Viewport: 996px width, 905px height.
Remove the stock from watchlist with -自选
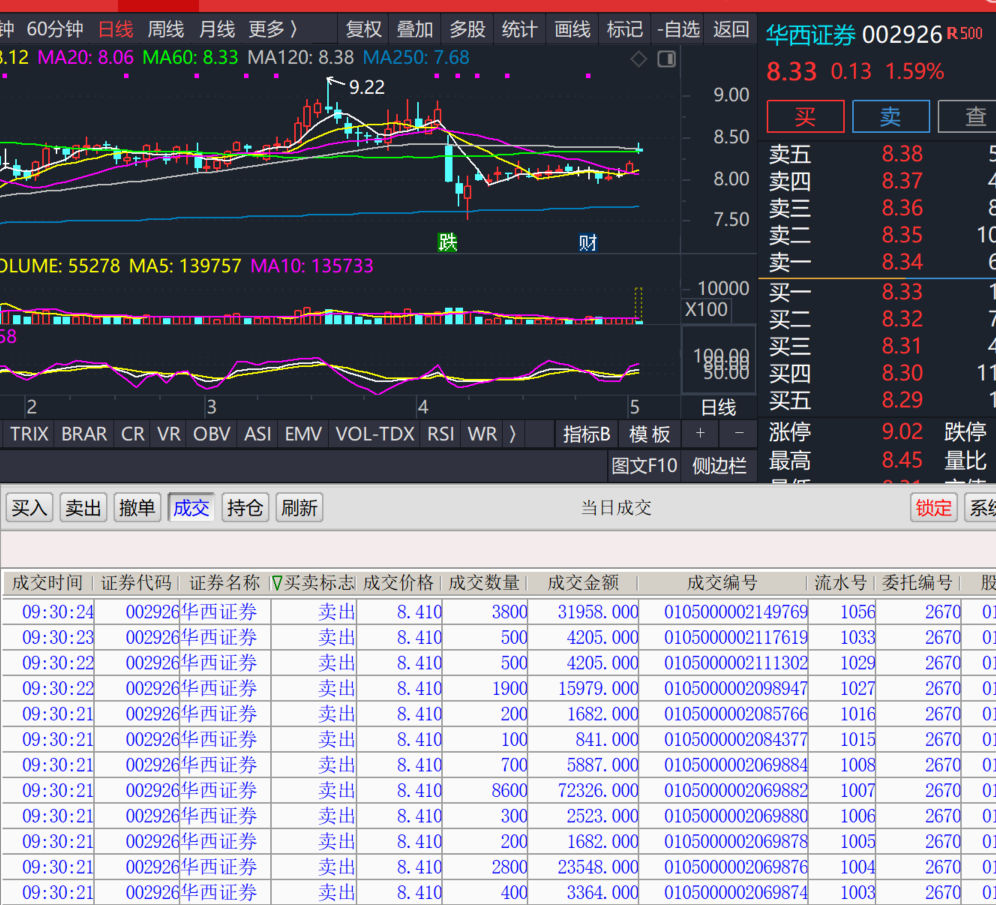point(678,29)
